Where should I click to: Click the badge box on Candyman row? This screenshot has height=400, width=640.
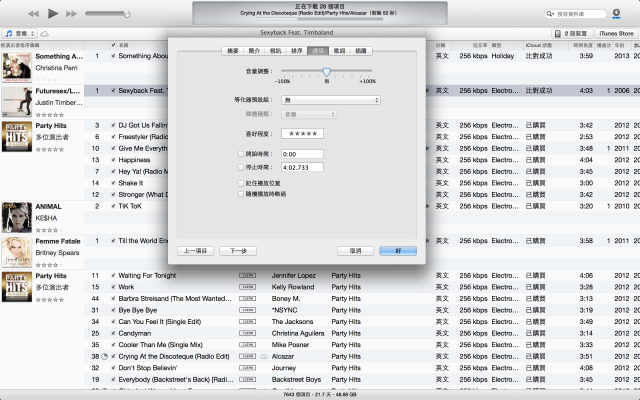click(x=247, y=333)
